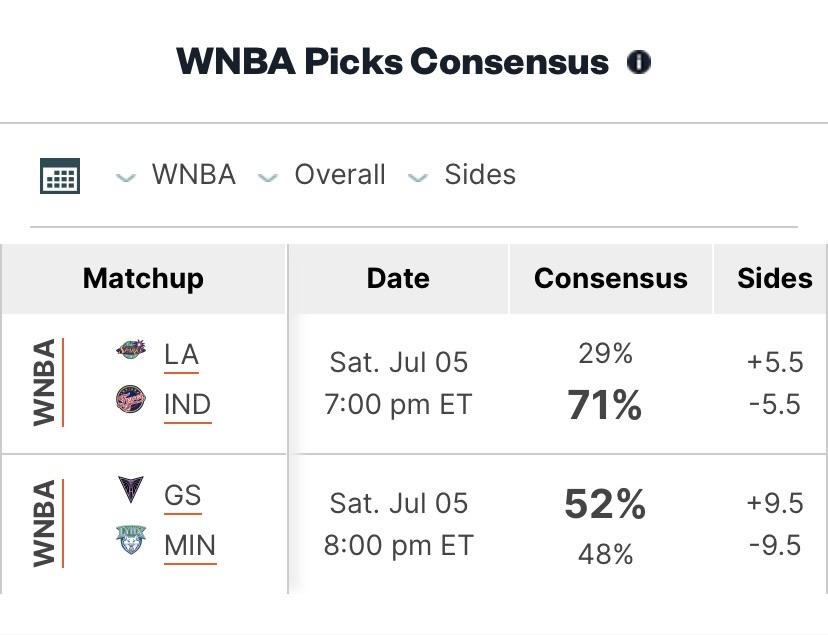
Task: Click the Minnesota Lynx team logo
Action: point(130,540)
